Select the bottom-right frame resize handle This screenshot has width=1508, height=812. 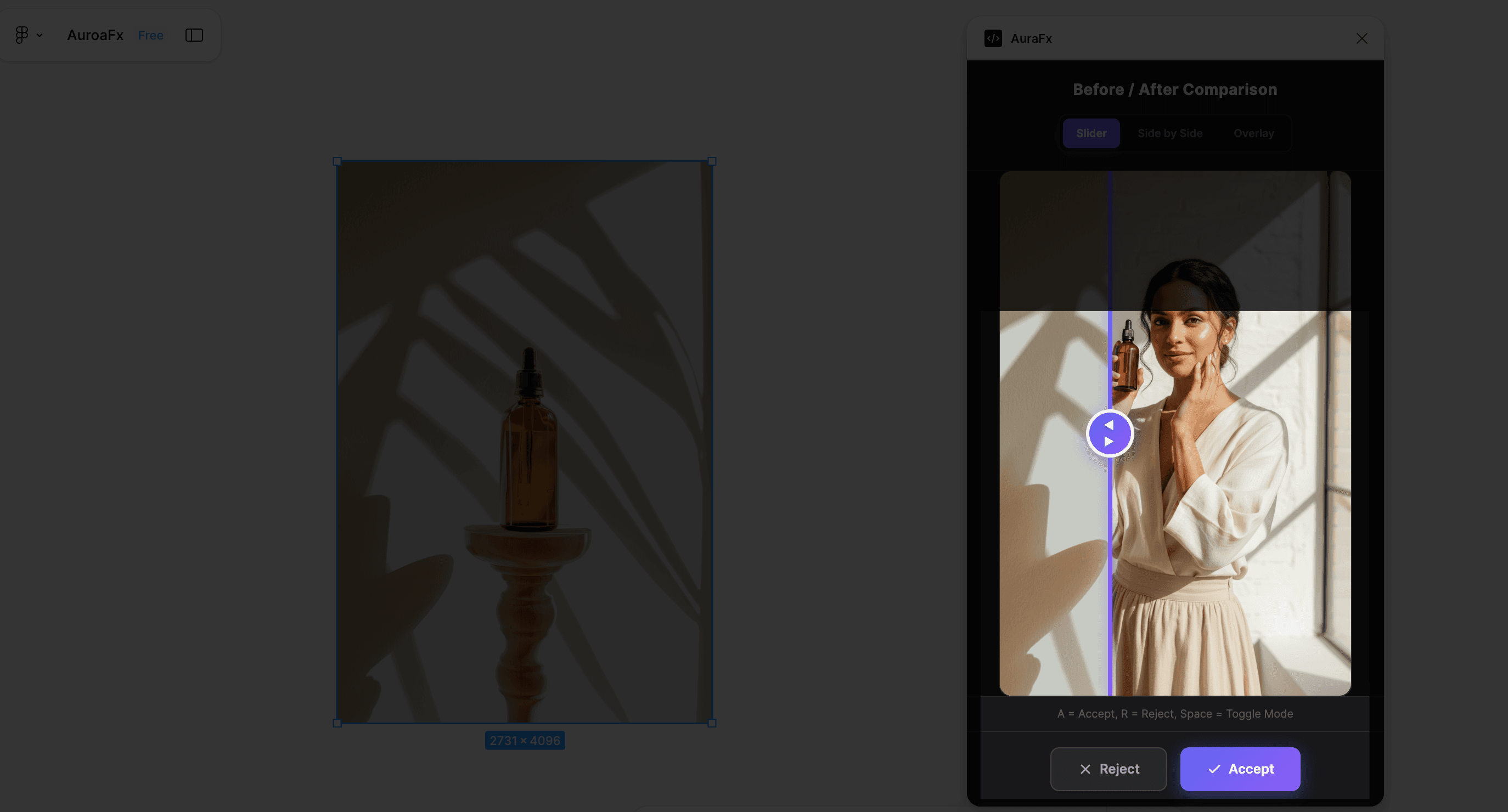[712, 723]
